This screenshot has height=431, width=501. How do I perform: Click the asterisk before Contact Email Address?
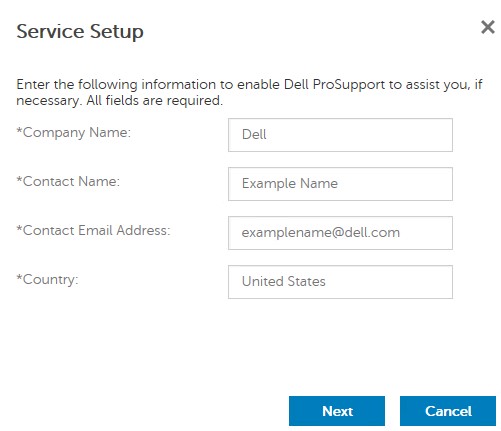pos(19,228)
